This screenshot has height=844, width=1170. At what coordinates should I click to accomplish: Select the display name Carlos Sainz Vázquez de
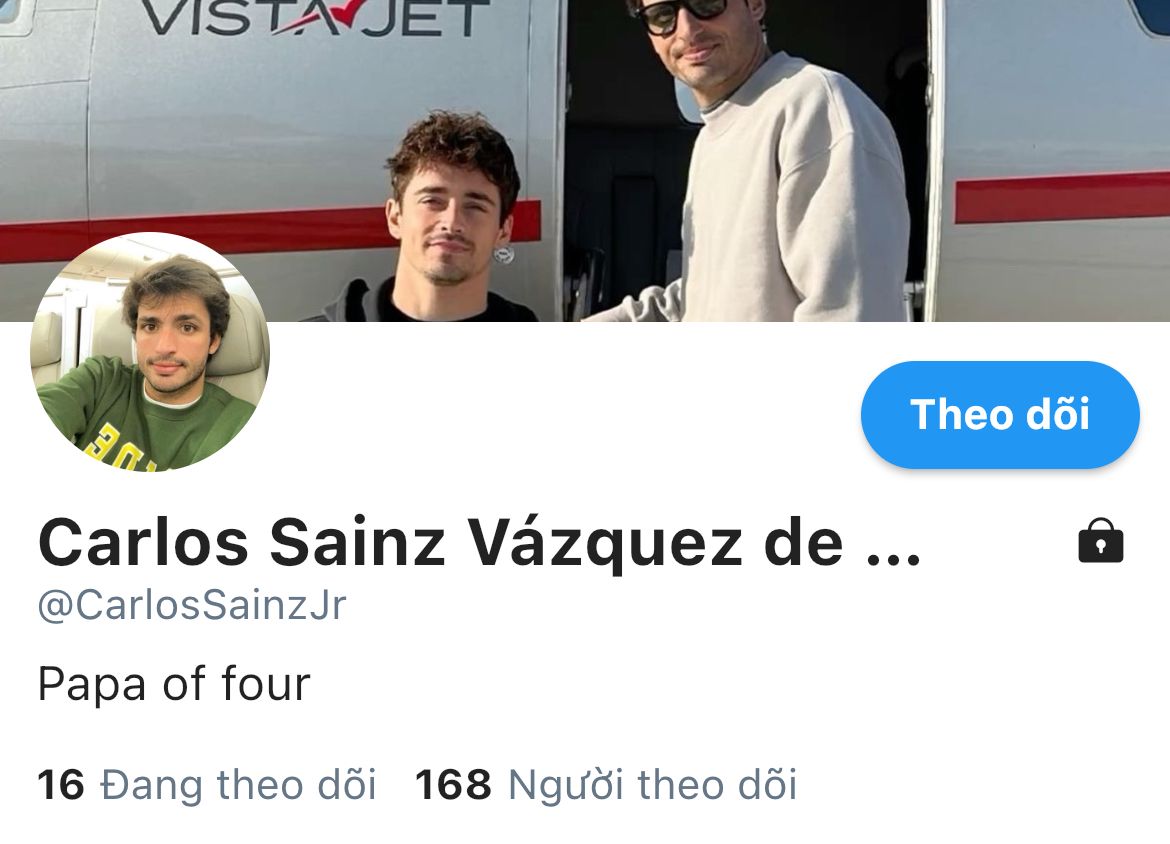440,544
